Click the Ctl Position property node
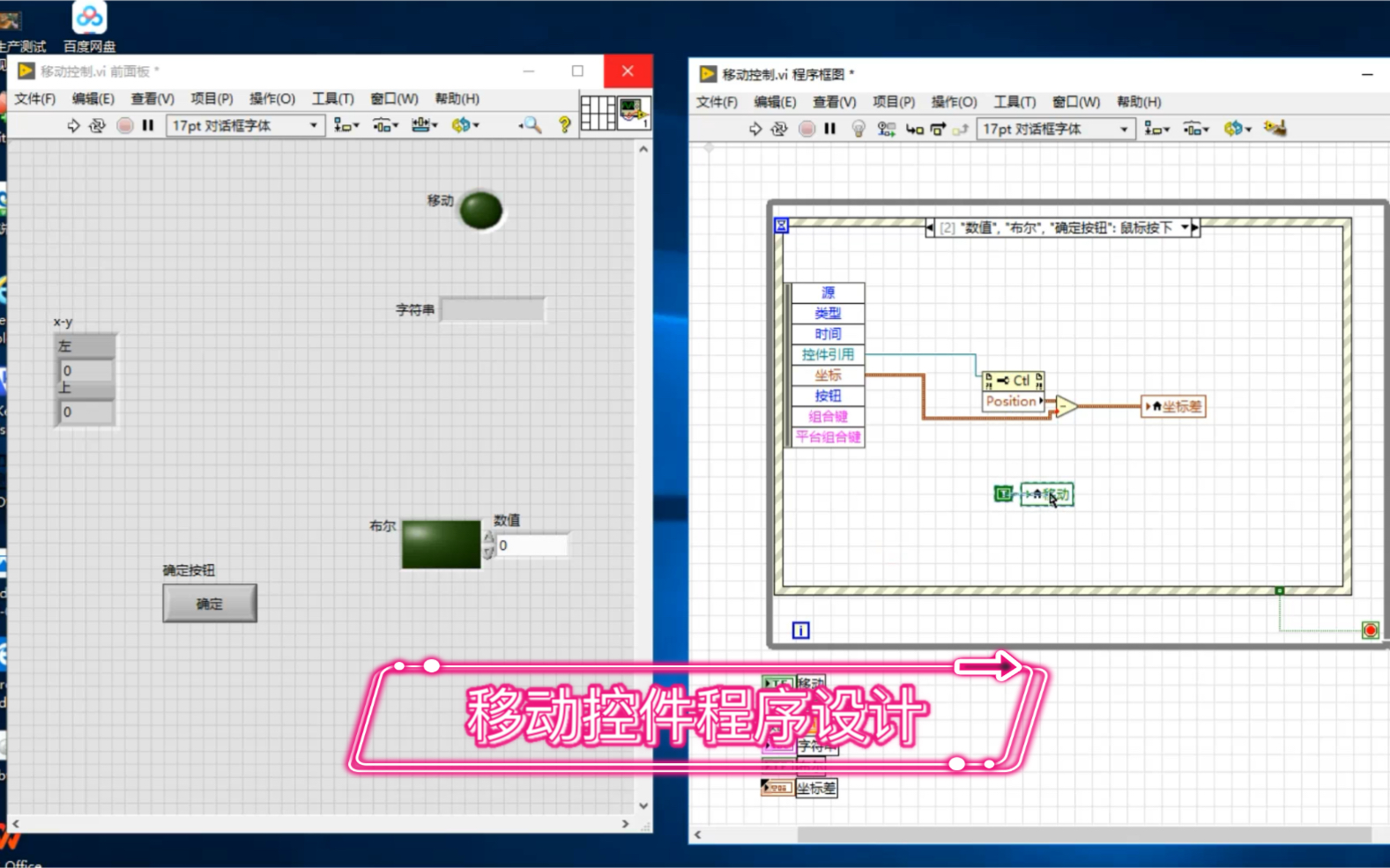 point(1014,391)
